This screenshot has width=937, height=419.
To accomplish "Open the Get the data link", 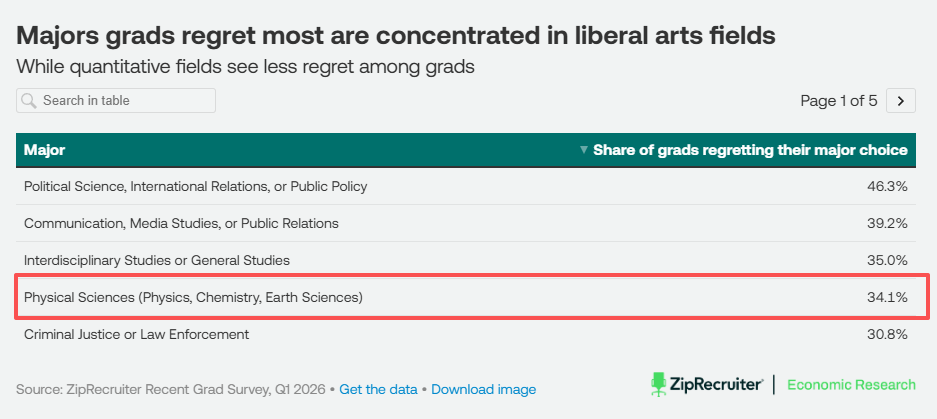I will [378, 390].
